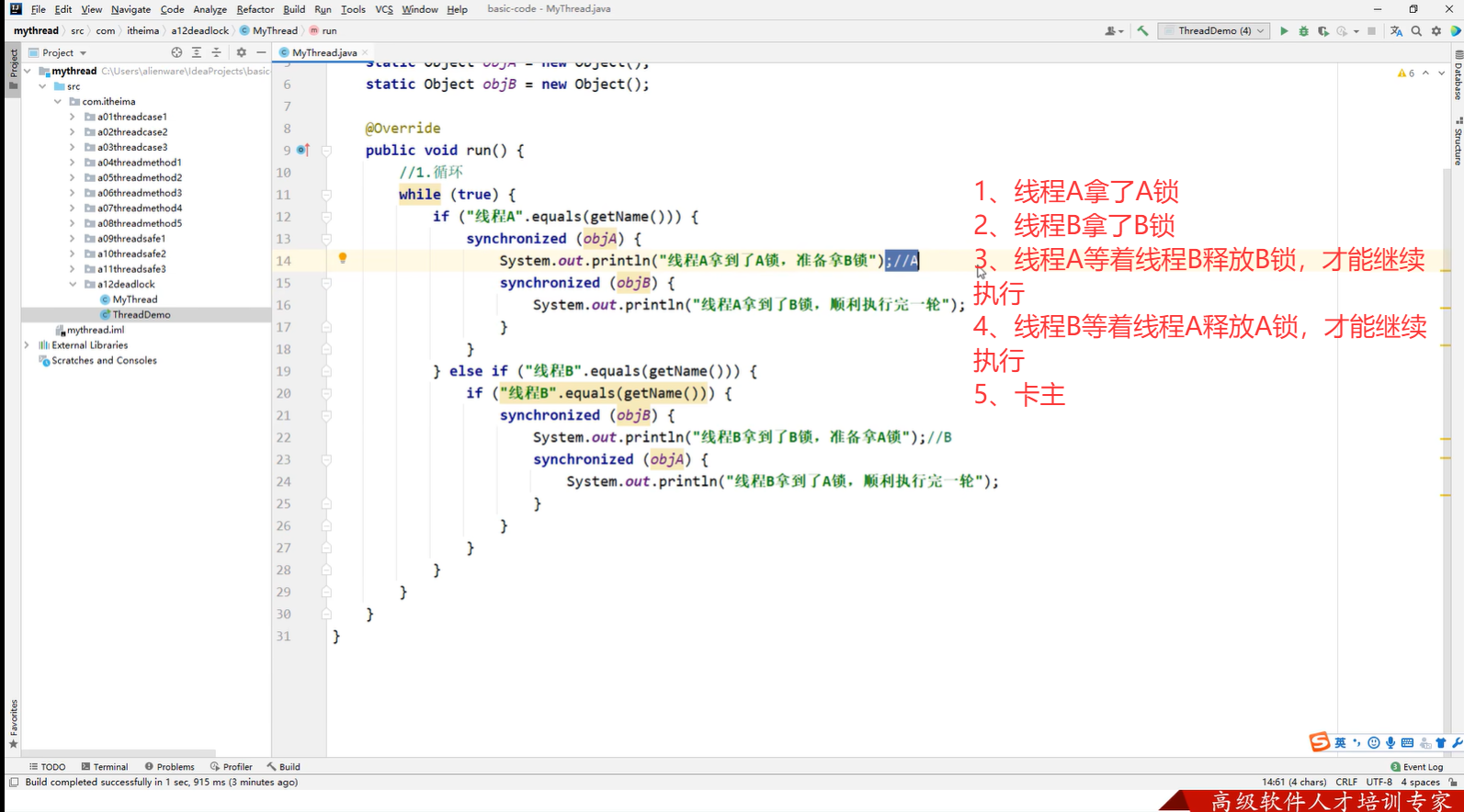Select mythread.iml file

click(95, 330)
